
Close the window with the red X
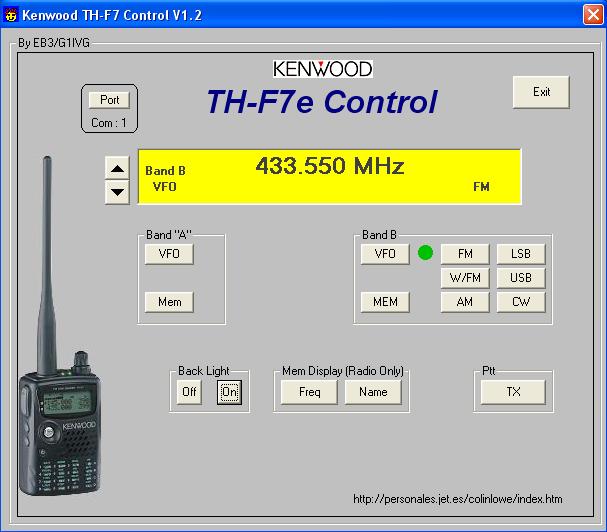(591, 13)
